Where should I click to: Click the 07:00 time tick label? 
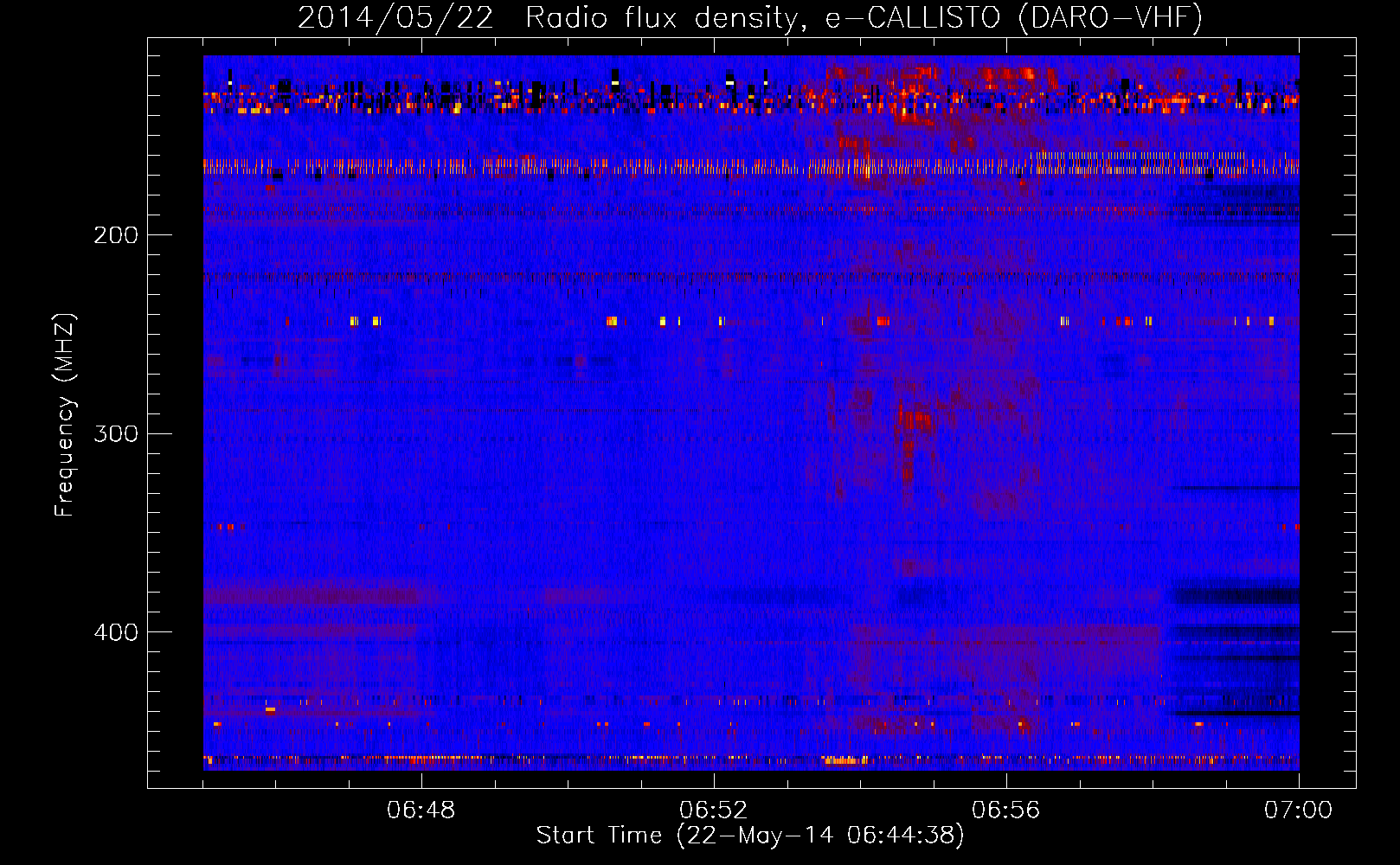(x=1299, y=811)
